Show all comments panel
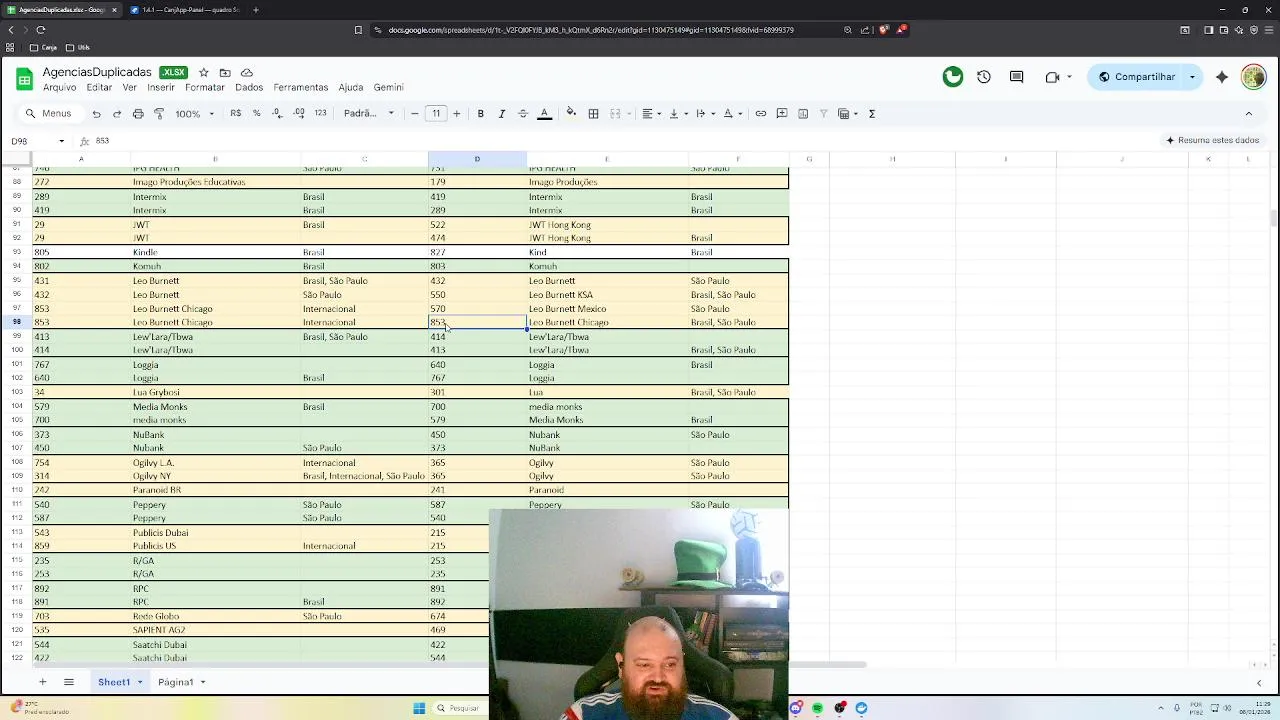 tap(1017, 77)
